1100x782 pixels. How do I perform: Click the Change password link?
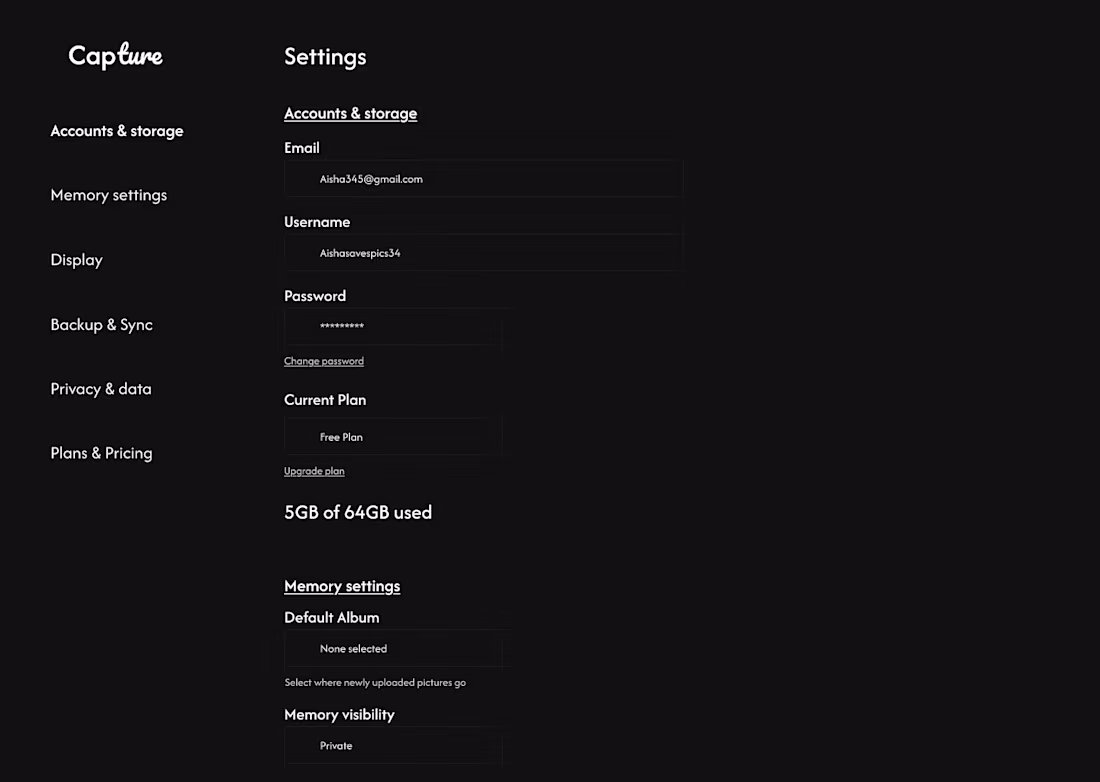pos(324,361)
